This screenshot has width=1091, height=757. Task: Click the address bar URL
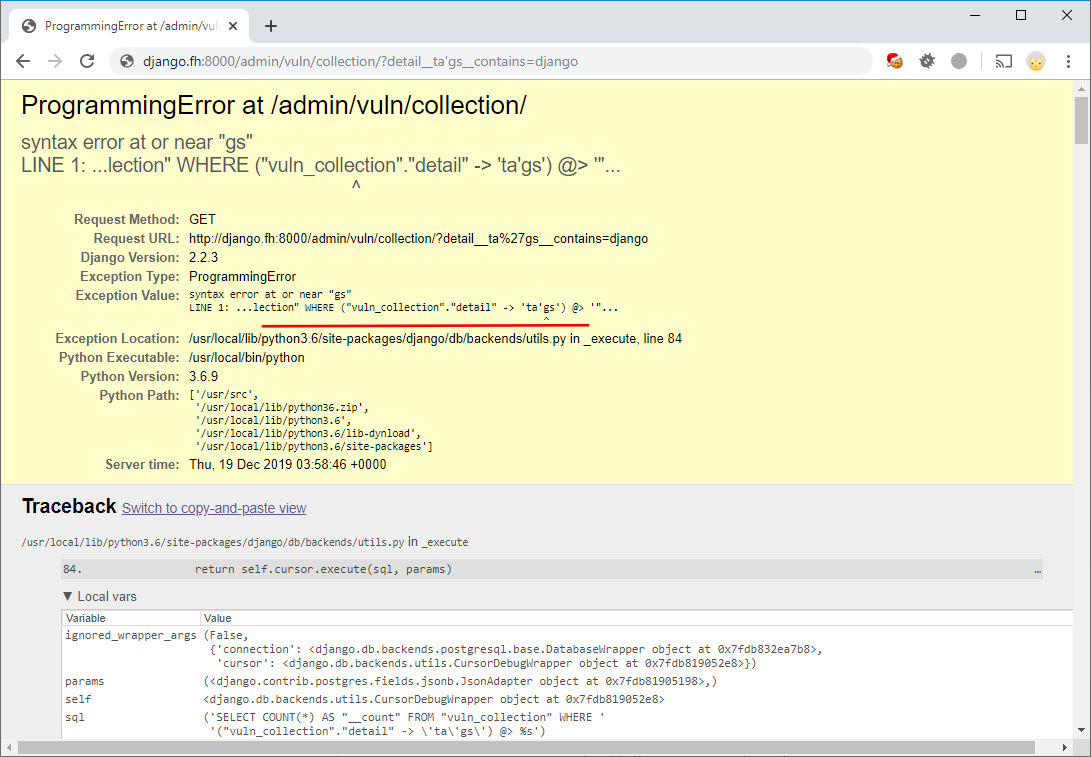[360, 61]
